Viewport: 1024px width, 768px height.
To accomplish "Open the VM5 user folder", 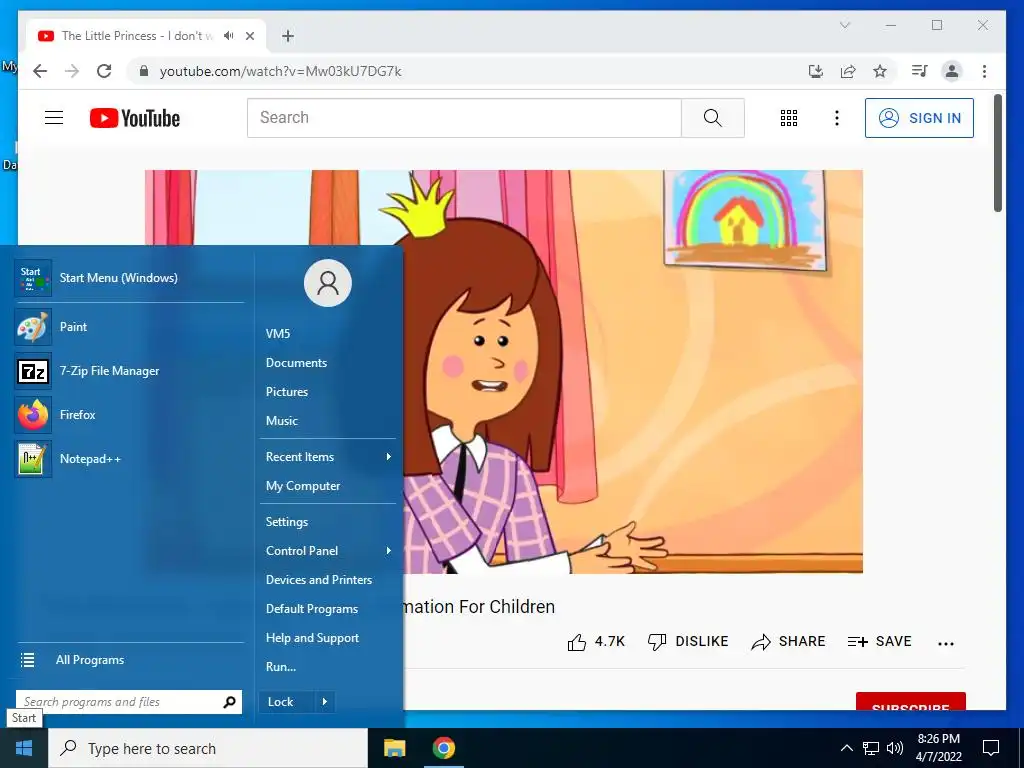I will [278, 334].
